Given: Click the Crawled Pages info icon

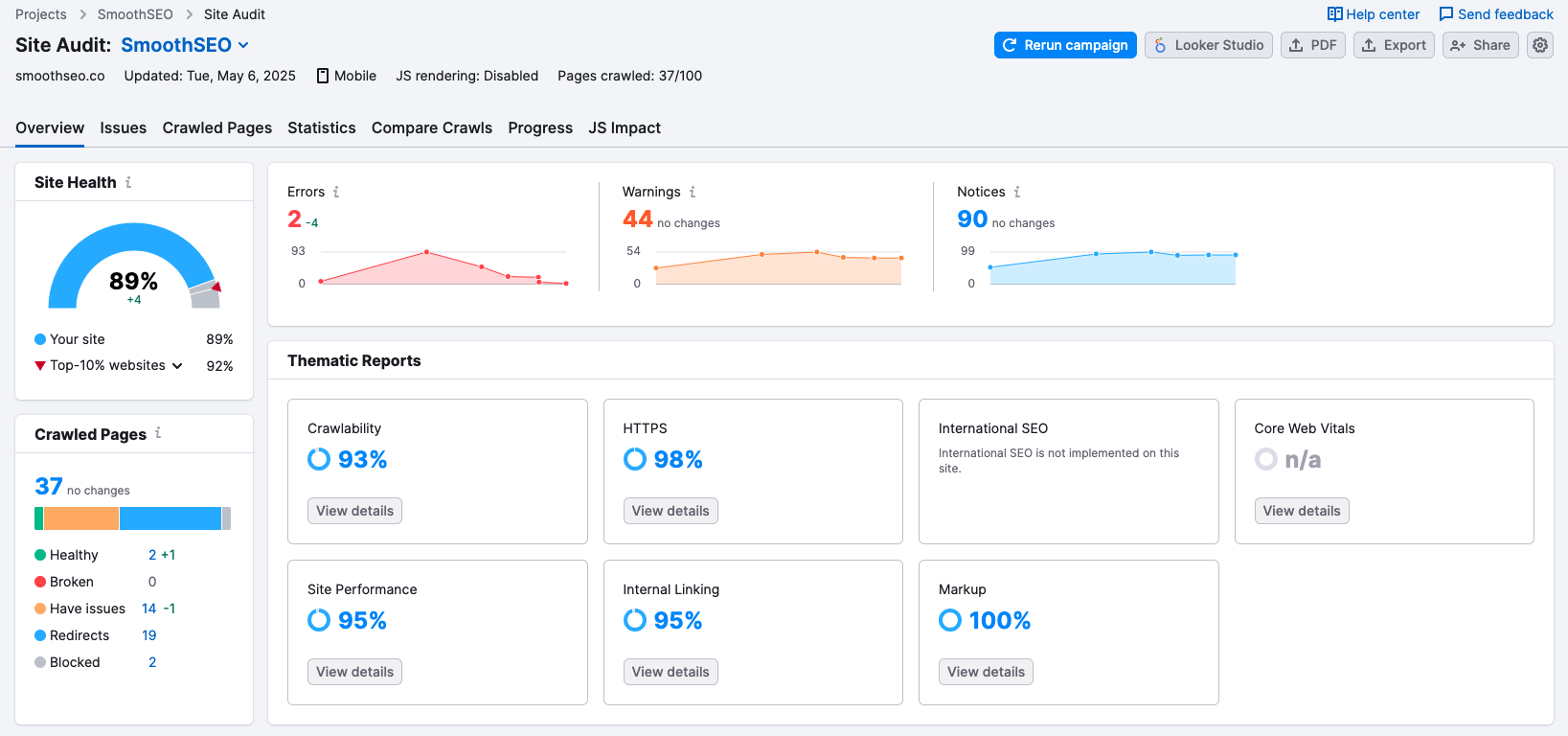Looking at the screenshot, I should pyautogui.click(x=158, y=433).
